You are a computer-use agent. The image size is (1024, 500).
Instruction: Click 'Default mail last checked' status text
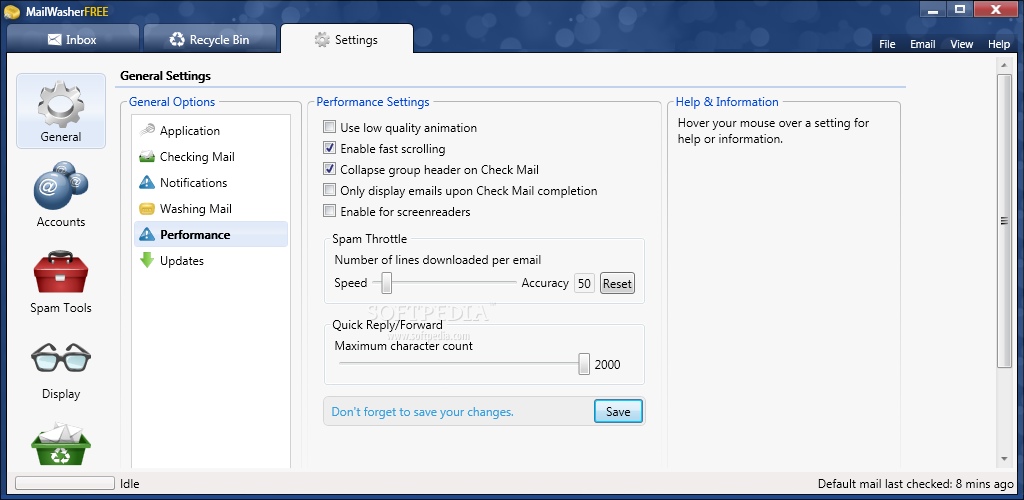[x=916, y=484]
